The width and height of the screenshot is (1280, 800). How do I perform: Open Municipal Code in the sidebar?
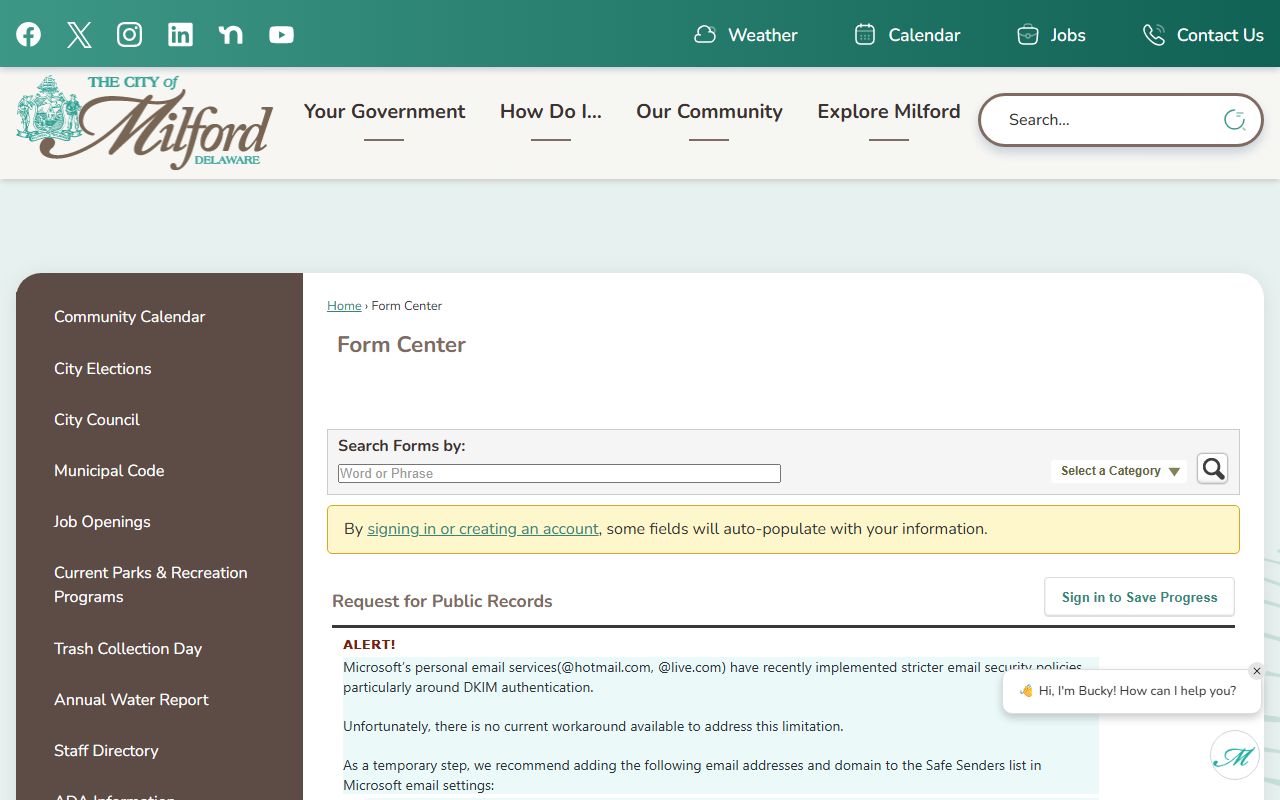[109, 471]
